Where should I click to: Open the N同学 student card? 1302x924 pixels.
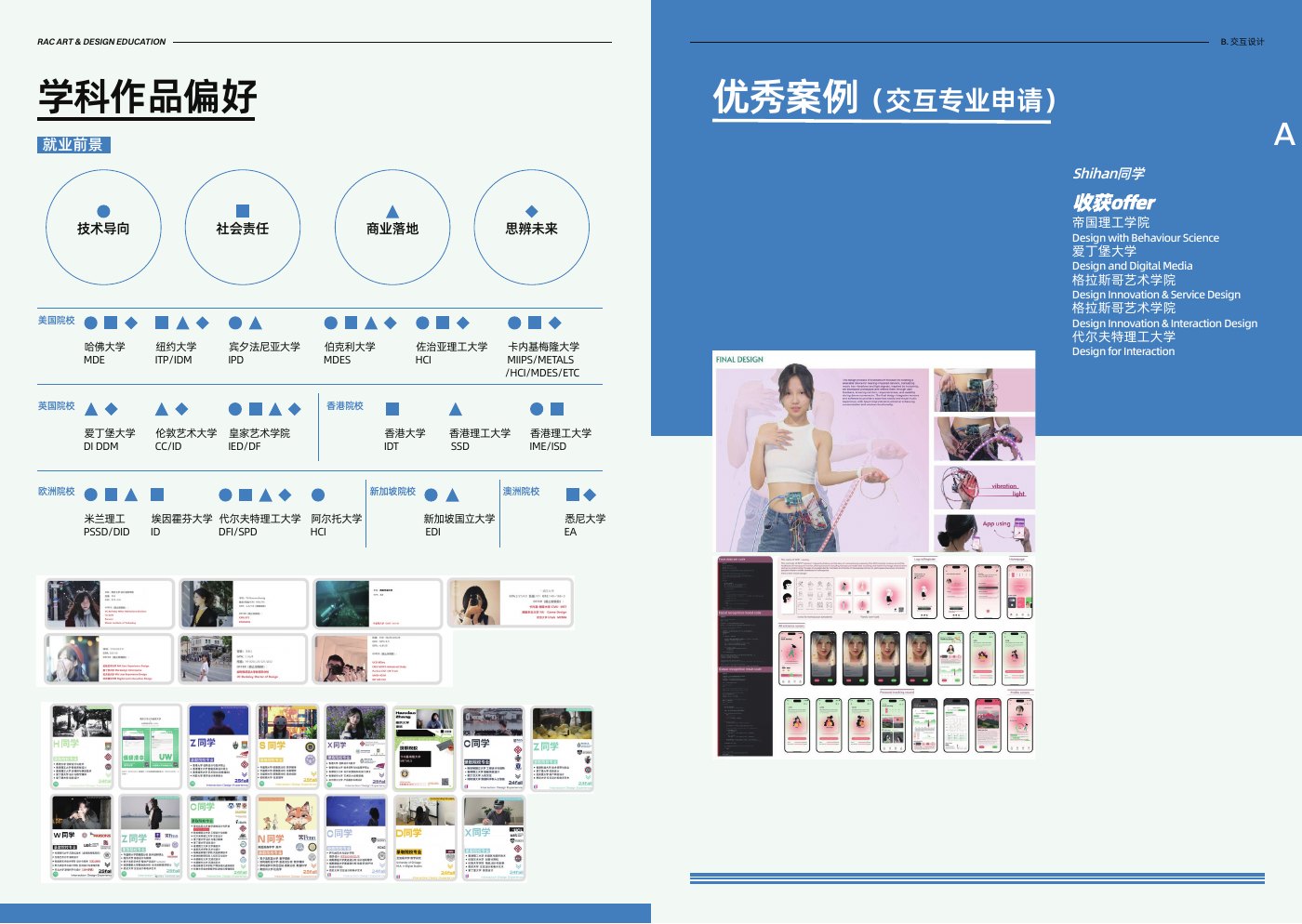(x=287, y=837)
